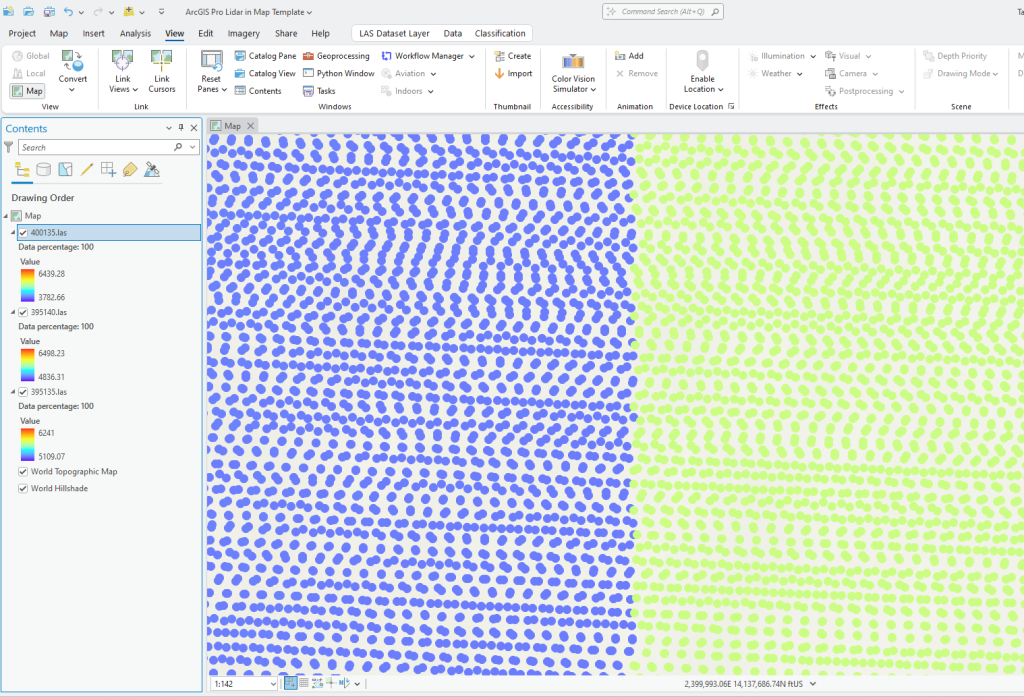
Task: Click the Import button in Thumbnail group
Action: pos(513,73)
